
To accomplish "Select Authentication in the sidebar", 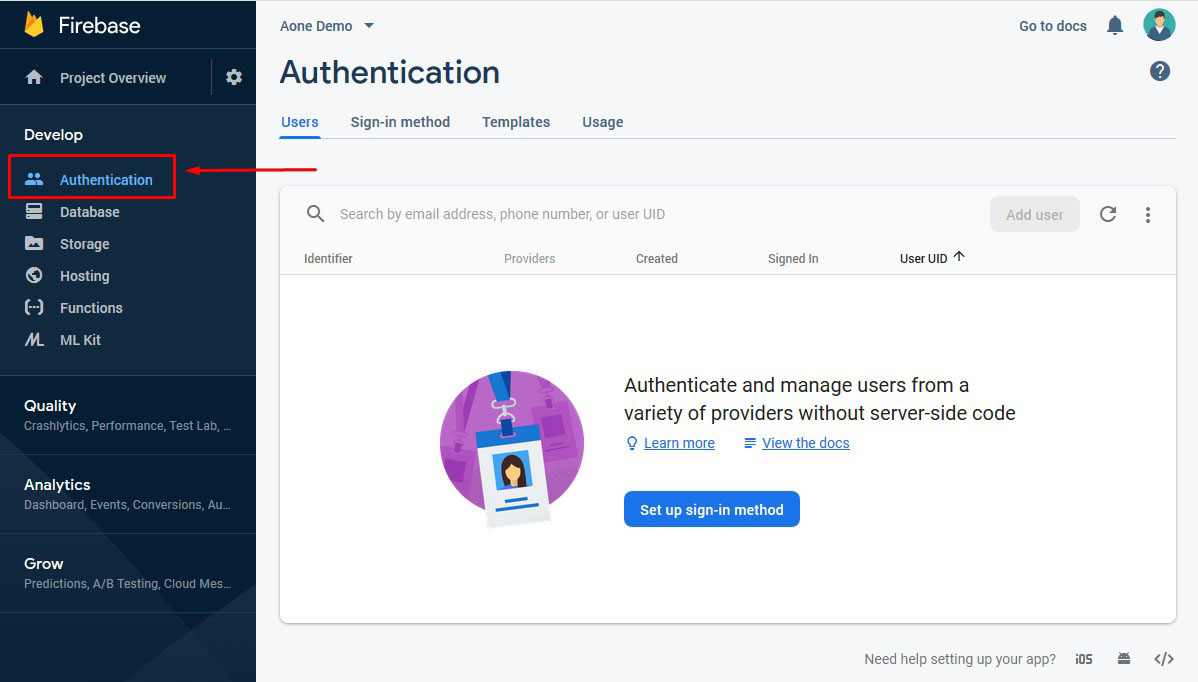I will tap(106, 179).
